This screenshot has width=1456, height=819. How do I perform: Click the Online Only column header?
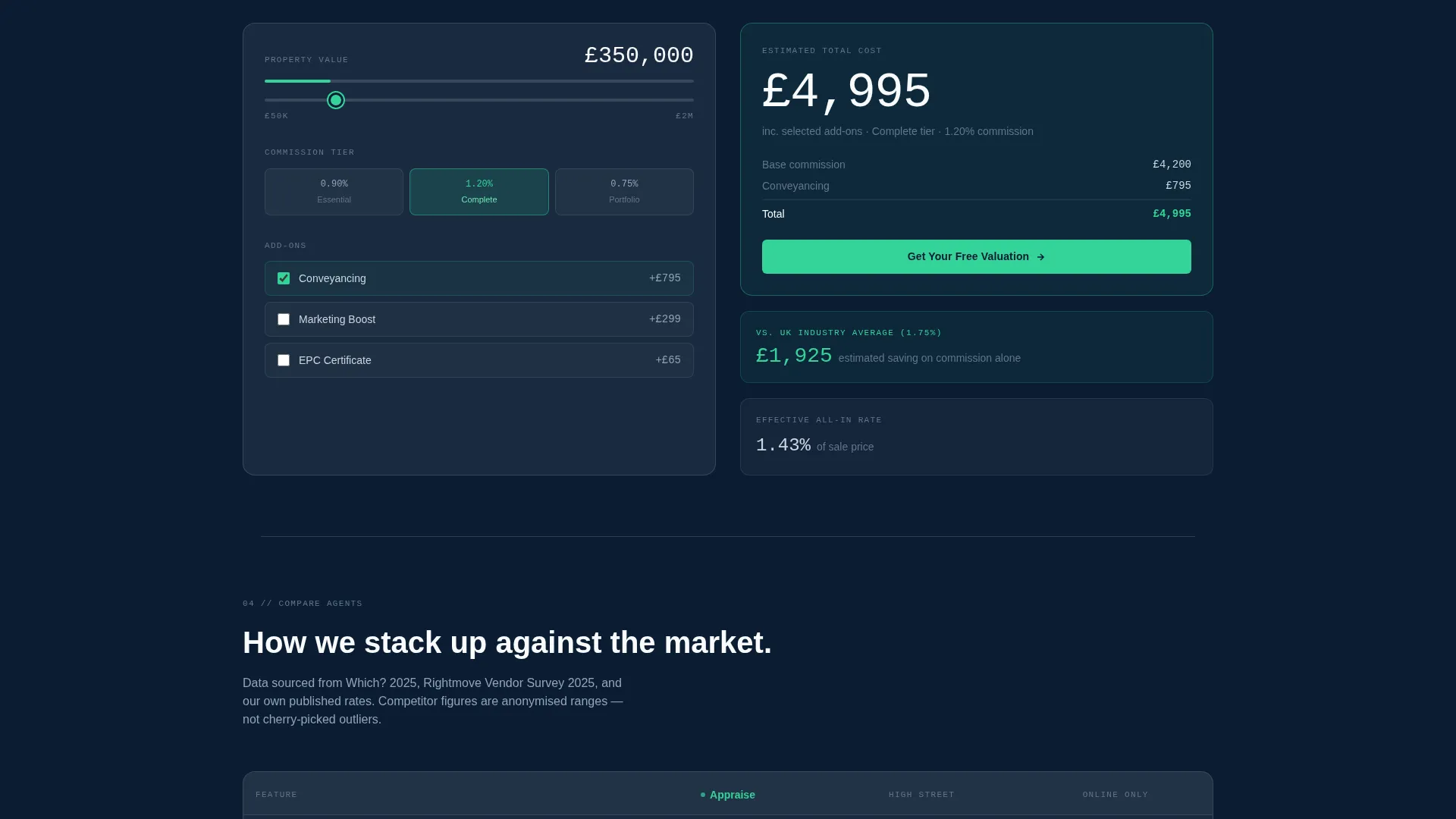point(1116,795)
